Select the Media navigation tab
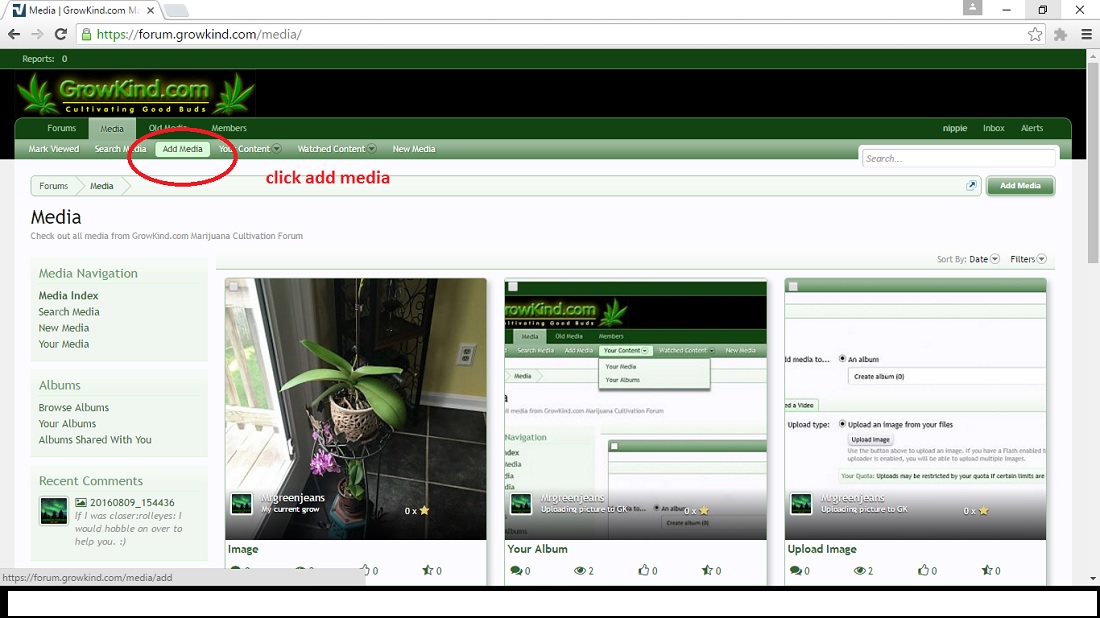This screenshot has height=618, width=1100. [x=112, y=128]
